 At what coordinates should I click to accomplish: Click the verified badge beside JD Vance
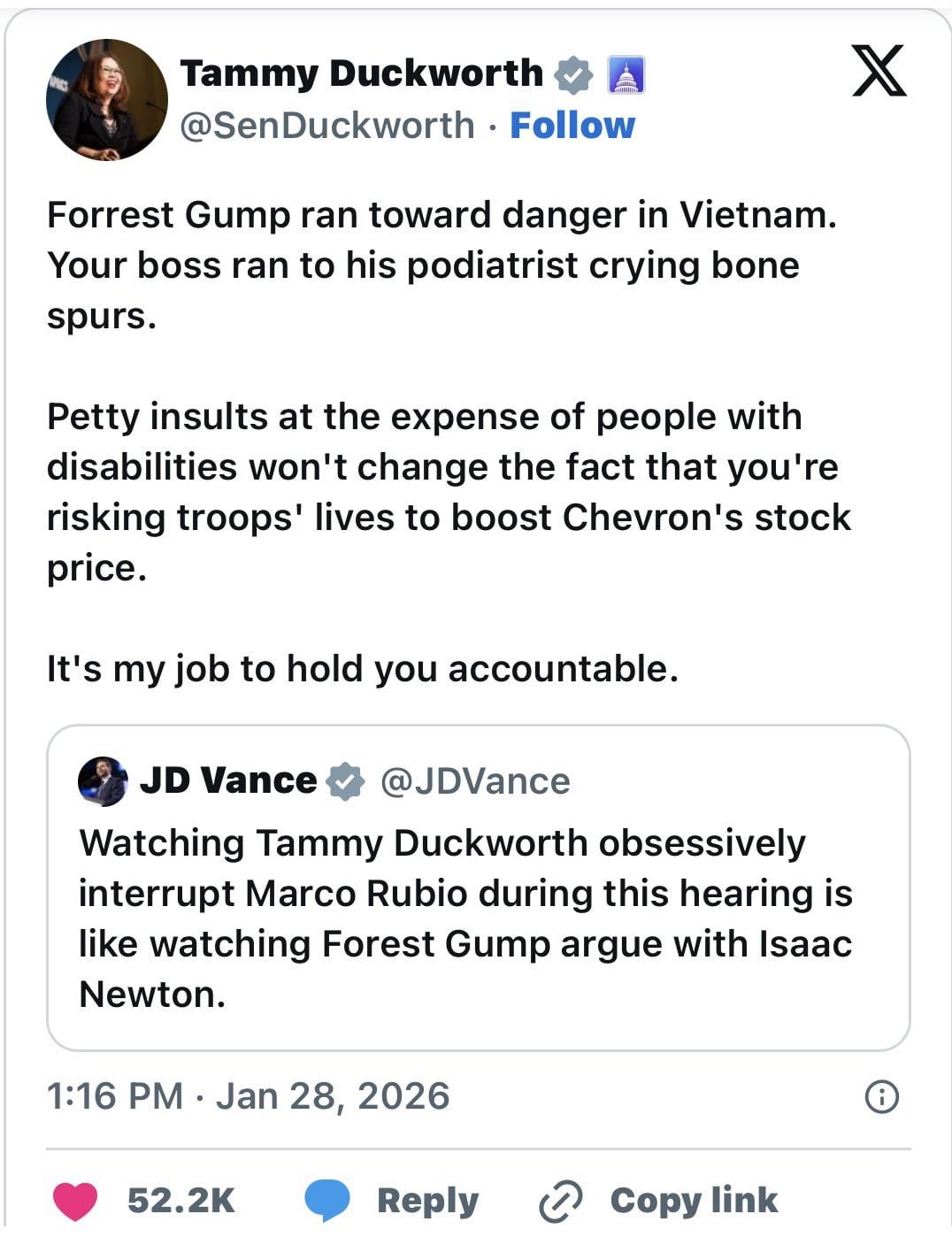344,781
